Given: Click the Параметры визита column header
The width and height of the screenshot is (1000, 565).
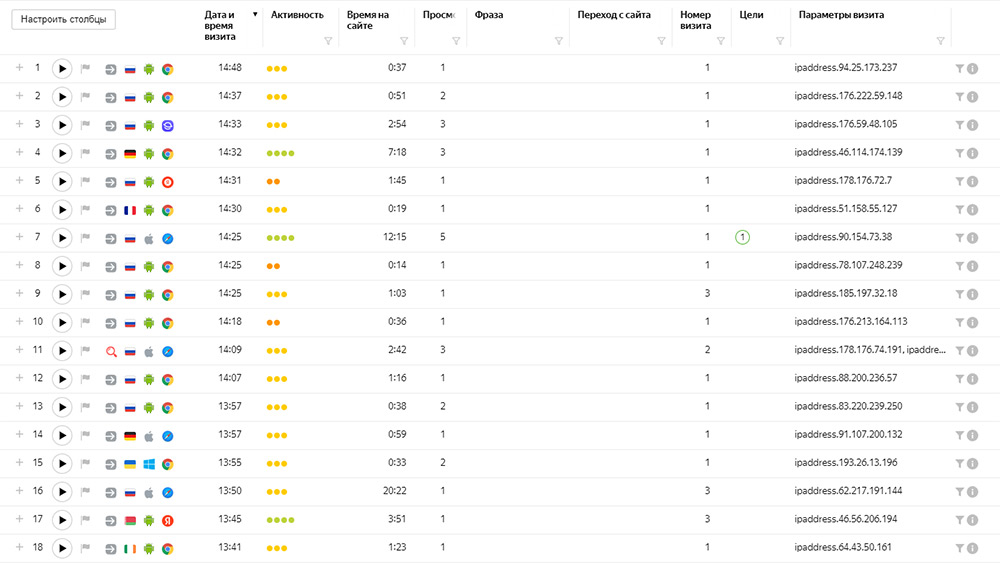Looking at the screenshot, I should pos(841,15).
